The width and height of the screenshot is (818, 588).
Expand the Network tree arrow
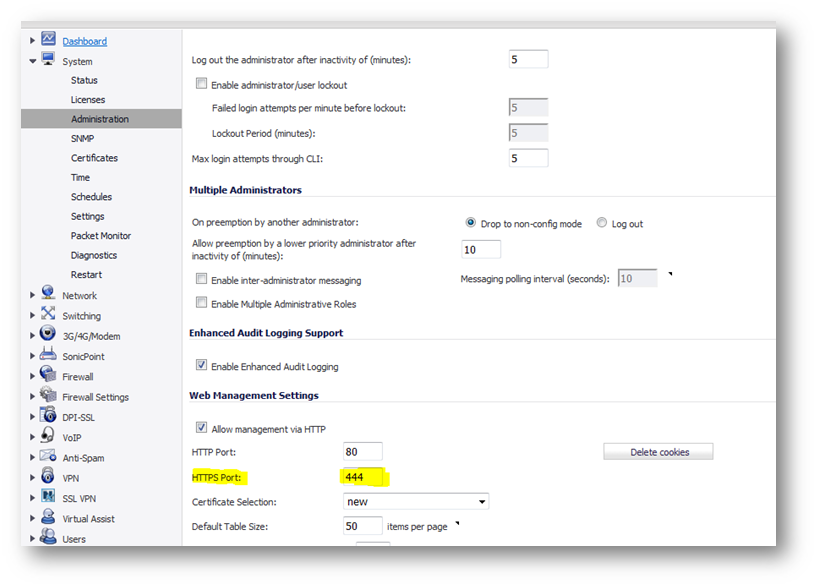[x=32, y=295]
